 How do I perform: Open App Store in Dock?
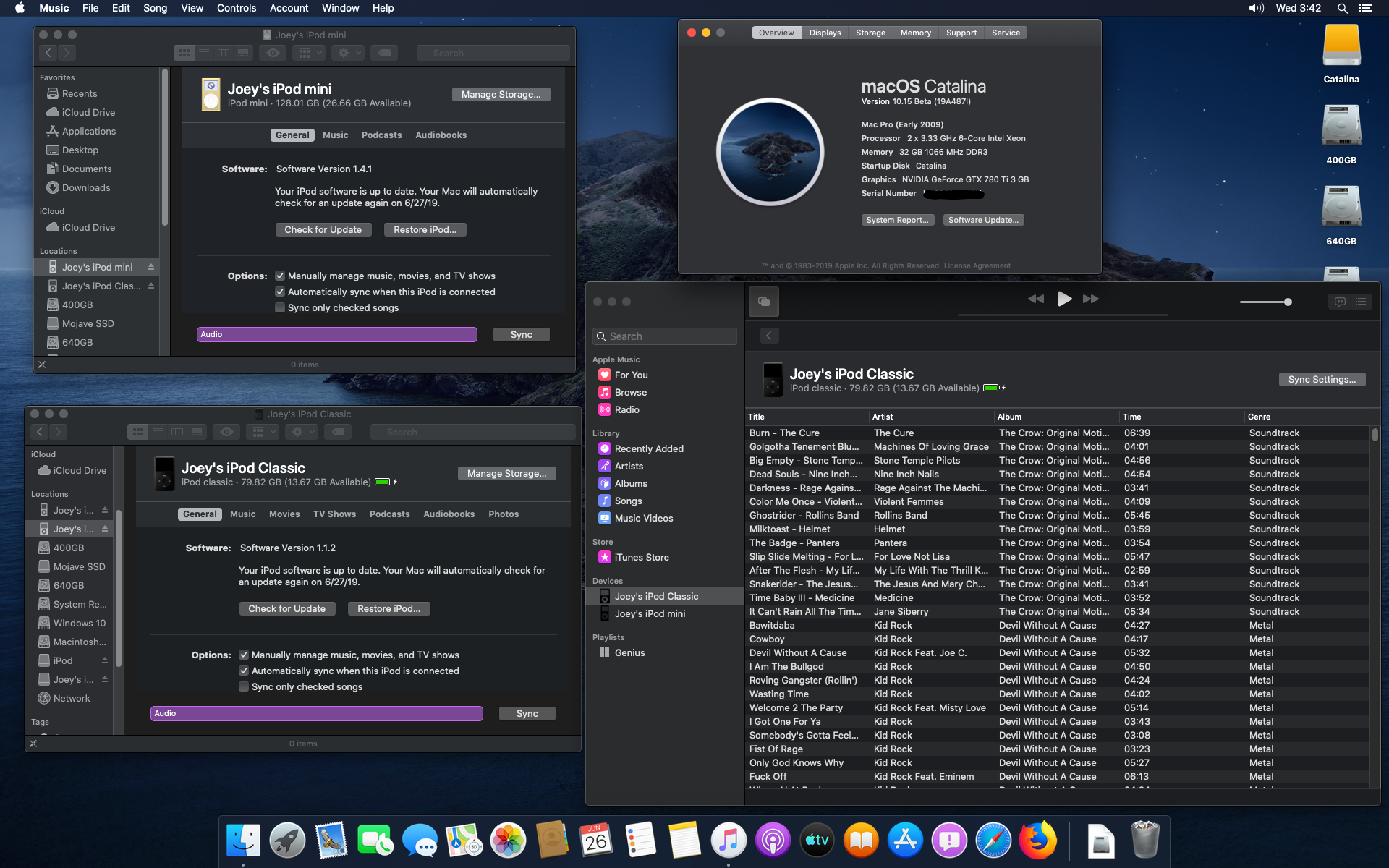pyautogui.click(x=905, y=841)
